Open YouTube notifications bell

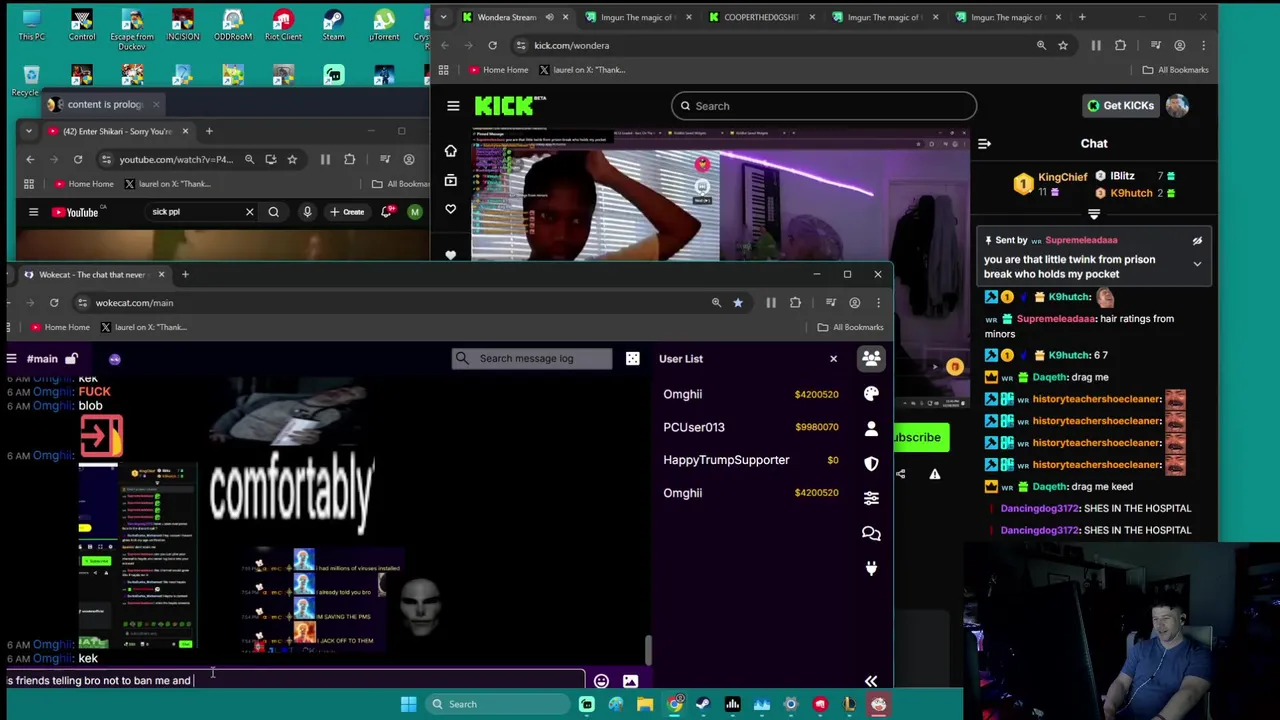click(x=388, y=212)
